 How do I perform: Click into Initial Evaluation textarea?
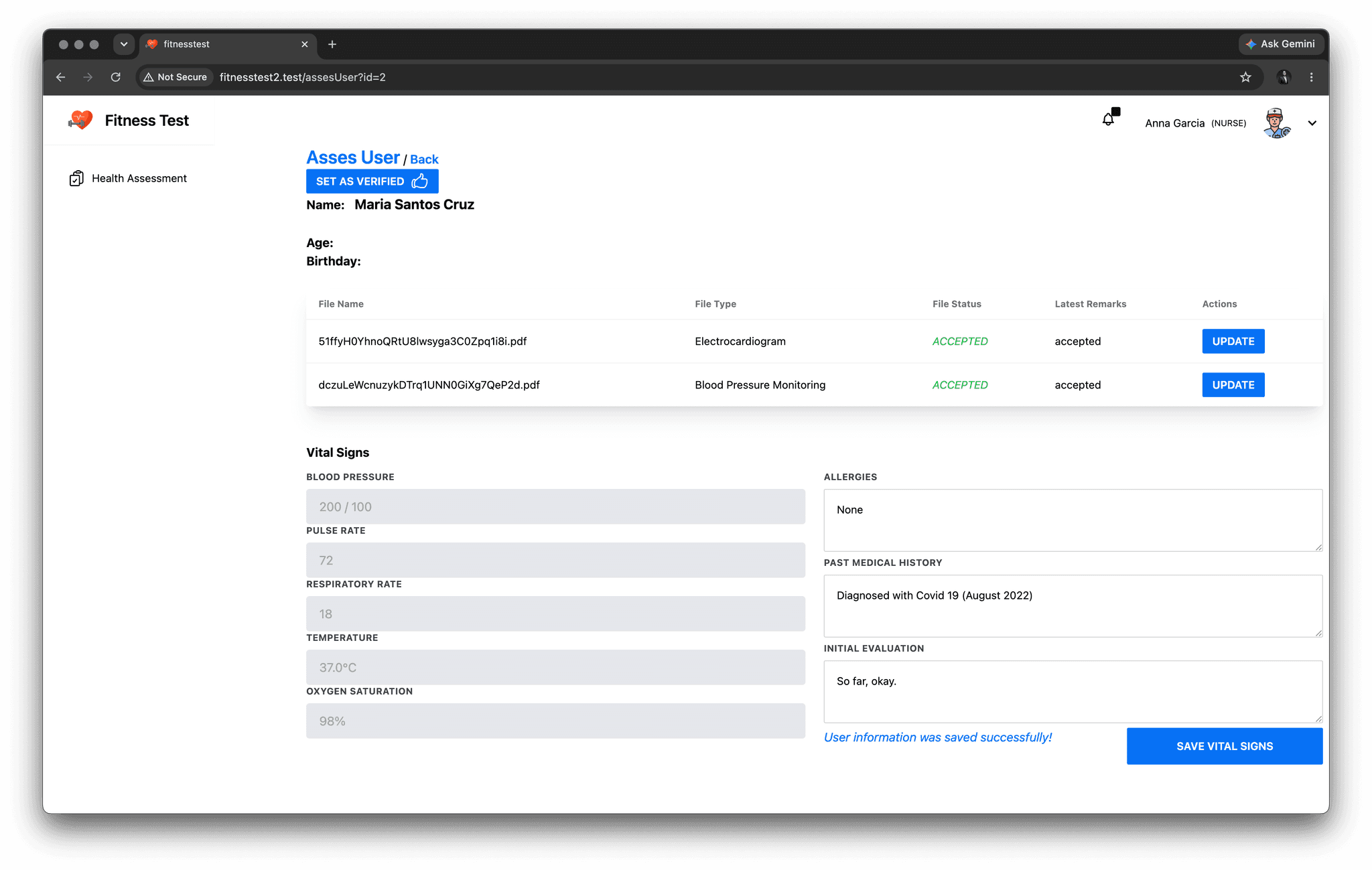coord(1073,692)
